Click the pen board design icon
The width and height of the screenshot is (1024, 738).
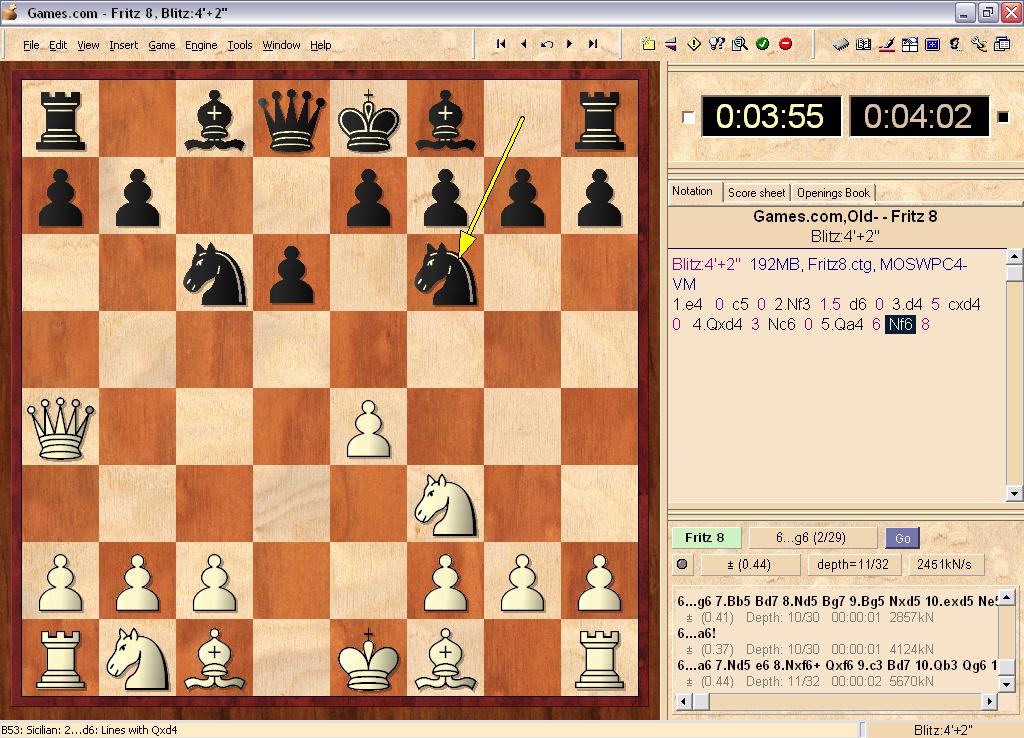886,44
